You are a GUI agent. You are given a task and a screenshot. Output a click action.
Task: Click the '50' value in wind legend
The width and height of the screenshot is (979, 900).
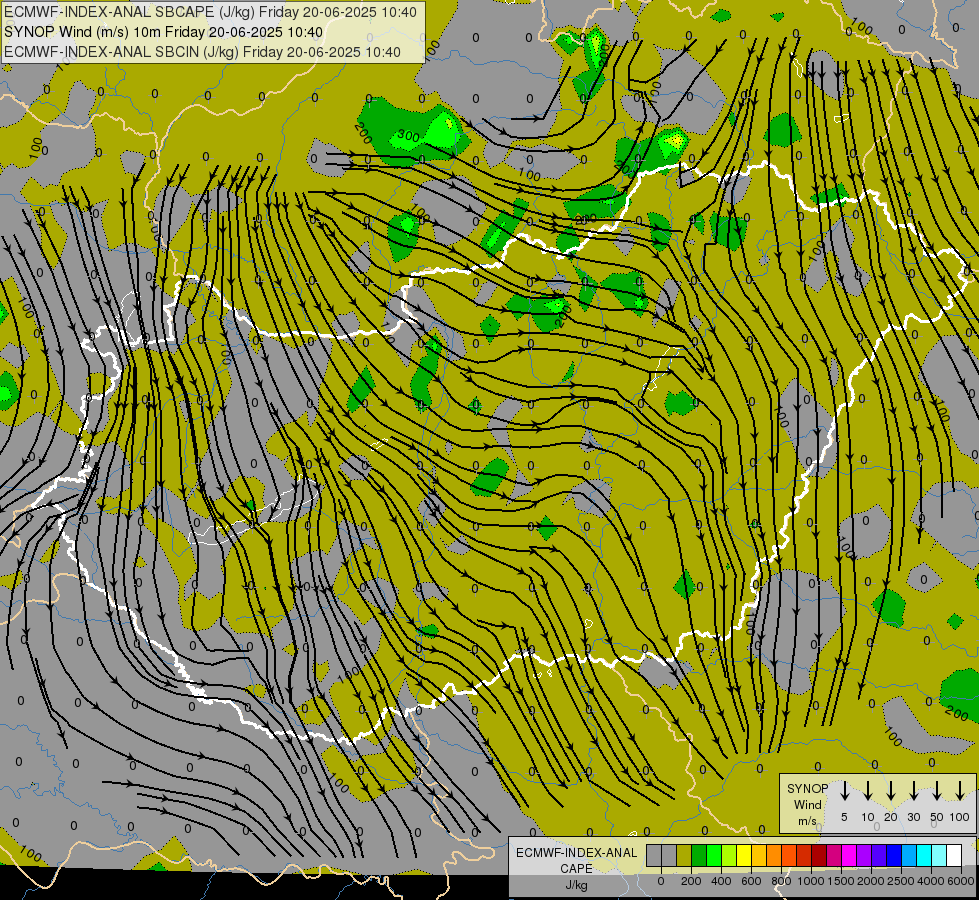click(x=937, y=817)
